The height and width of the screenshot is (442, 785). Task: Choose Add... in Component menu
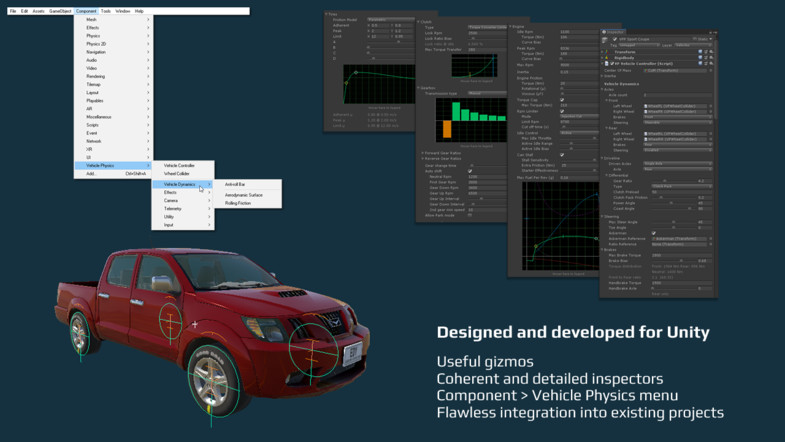click(x=114, y=174)
